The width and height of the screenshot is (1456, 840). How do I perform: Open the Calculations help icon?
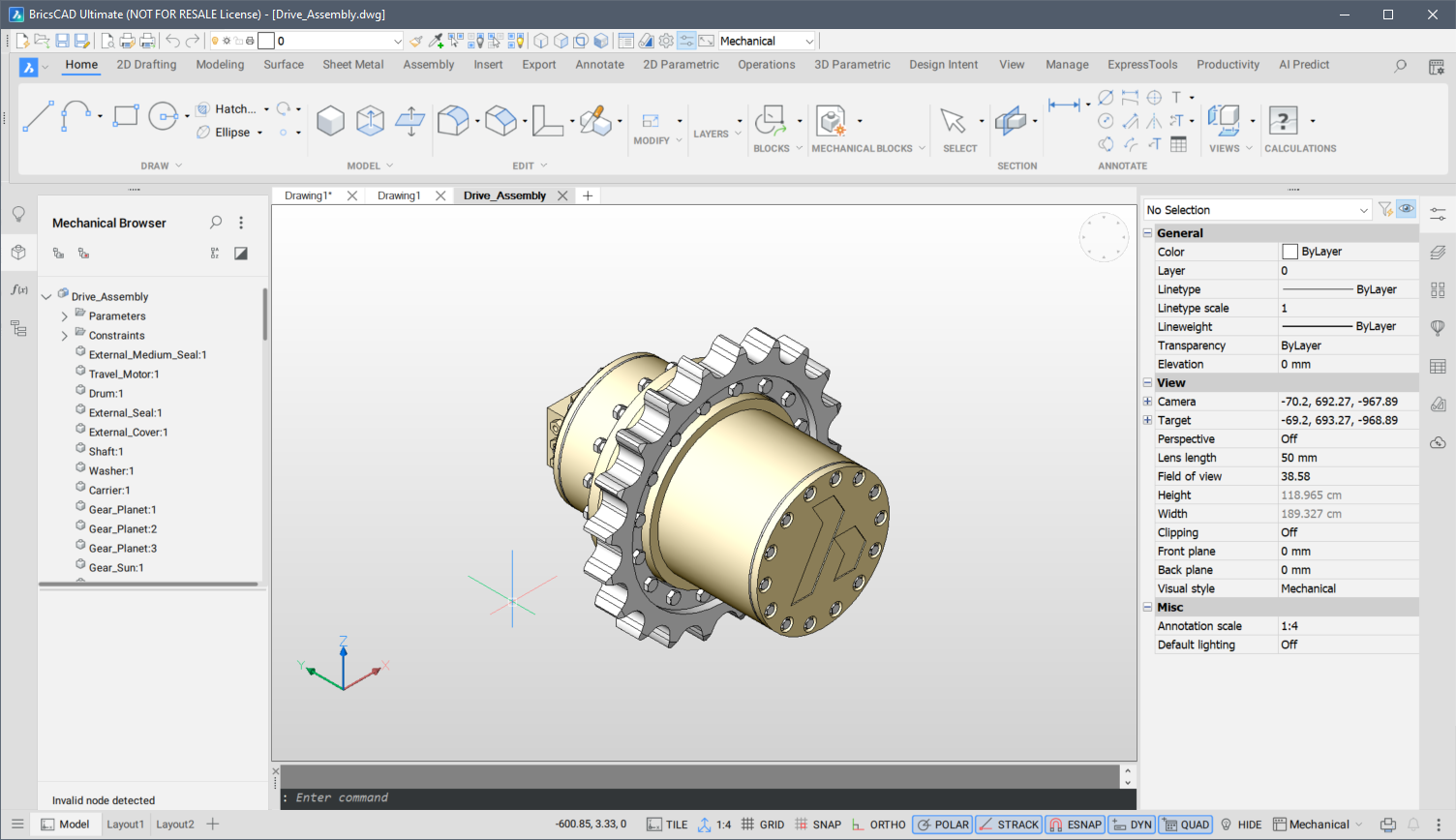click(x=1283, y=121)
